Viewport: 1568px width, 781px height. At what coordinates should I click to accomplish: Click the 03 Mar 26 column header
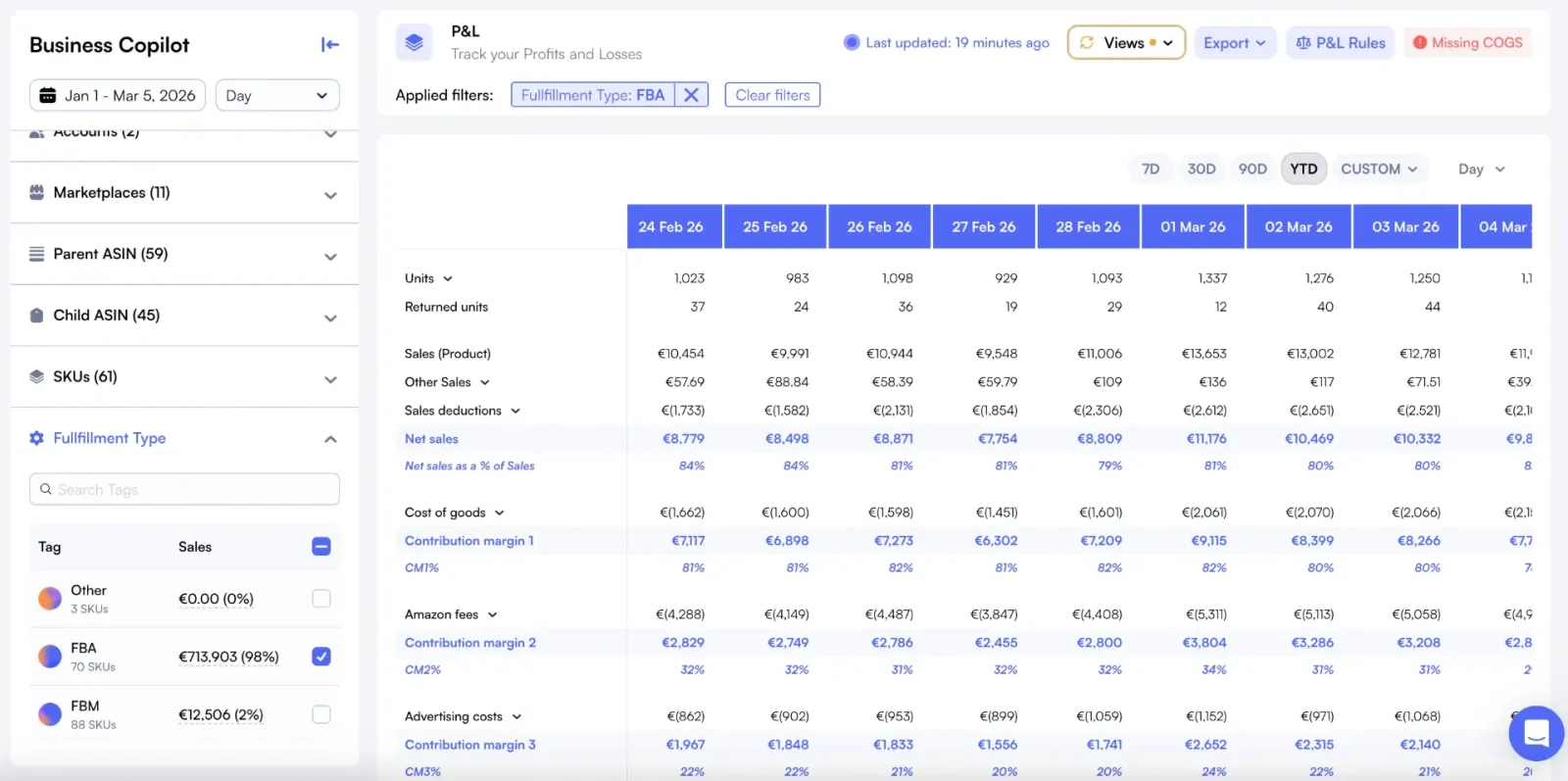click(x=1405, y=226)
